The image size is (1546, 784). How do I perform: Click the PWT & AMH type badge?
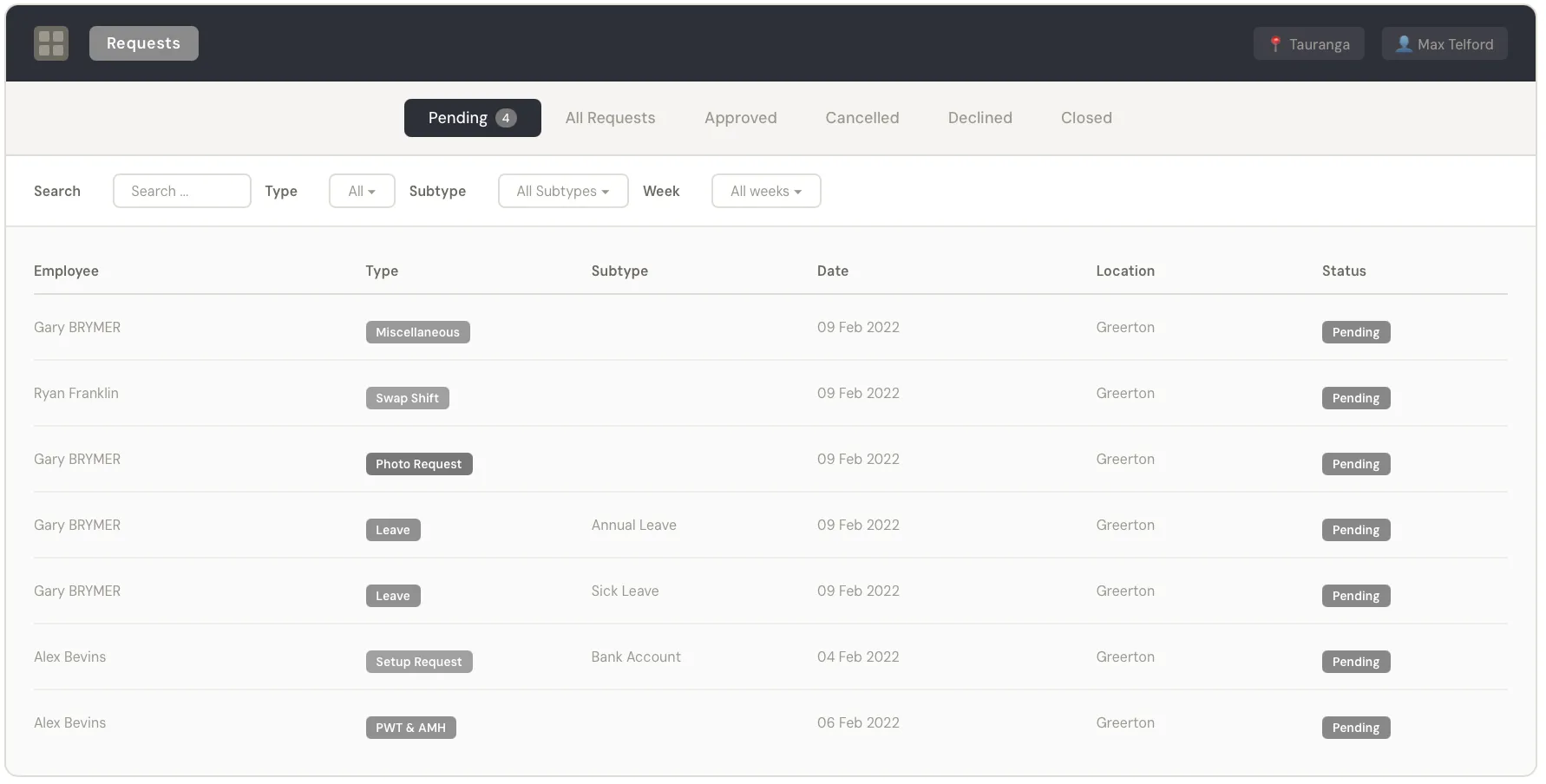411,728
